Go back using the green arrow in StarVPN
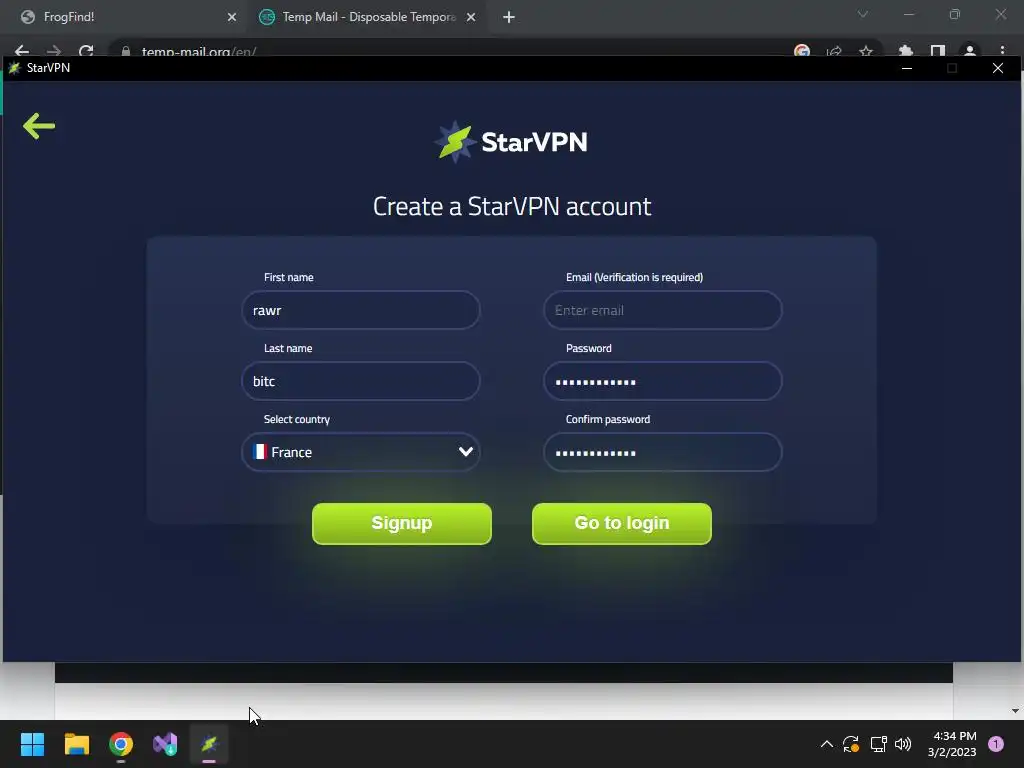 [x=39, y=126]
